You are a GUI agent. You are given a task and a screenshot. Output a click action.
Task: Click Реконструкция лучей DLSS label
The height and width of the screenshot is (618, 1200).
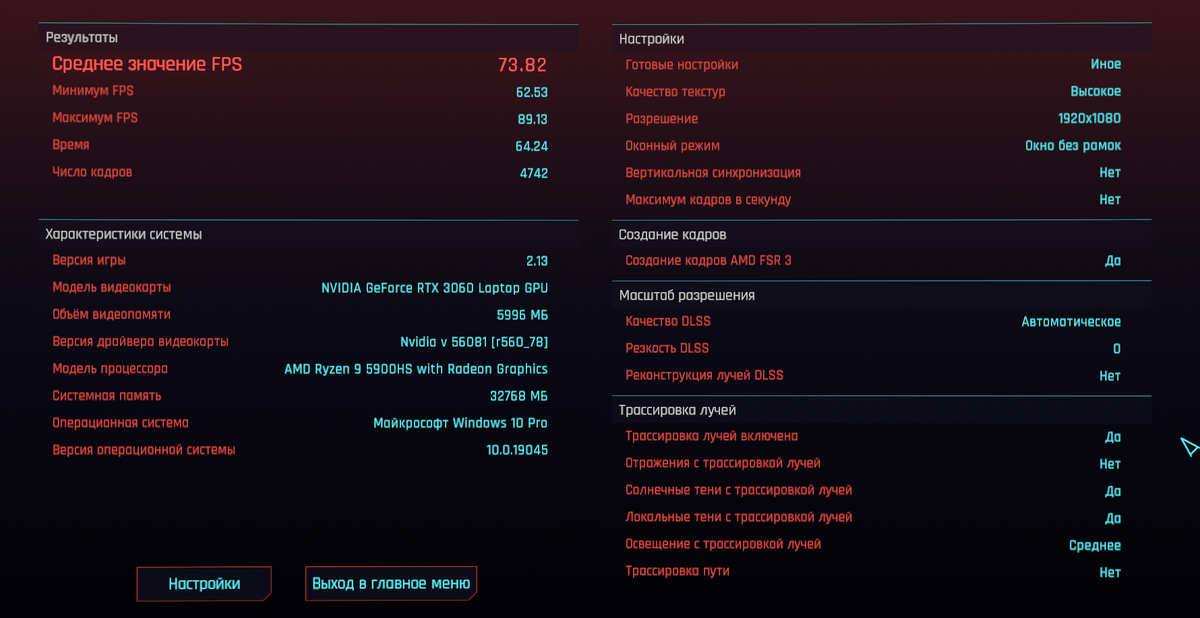coord(705,375)
